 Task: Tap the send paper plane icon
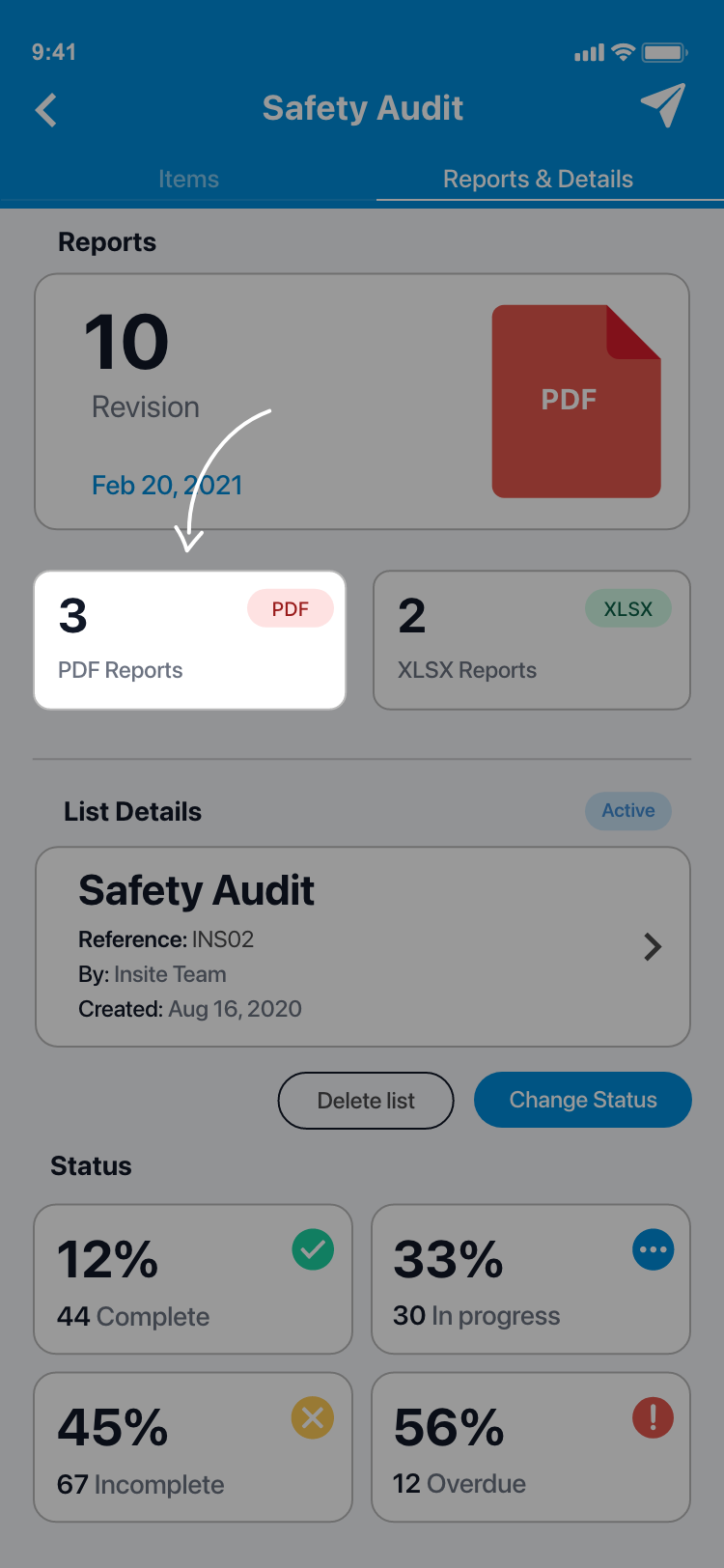coord(662,106)
